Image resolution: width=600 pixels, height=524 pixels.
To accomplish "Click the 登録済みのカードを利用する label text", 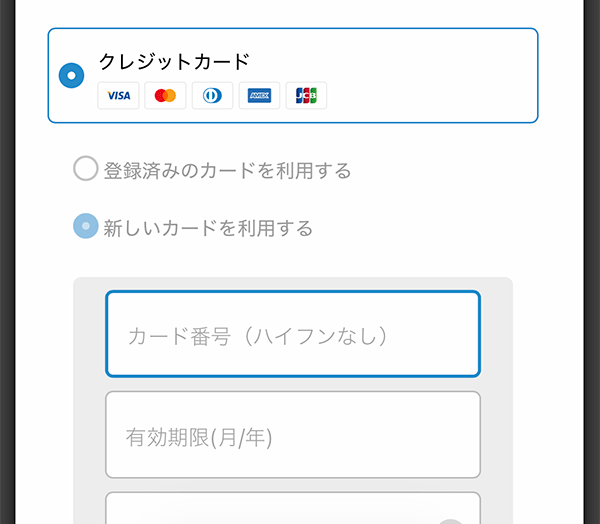I will coord(227,171).
